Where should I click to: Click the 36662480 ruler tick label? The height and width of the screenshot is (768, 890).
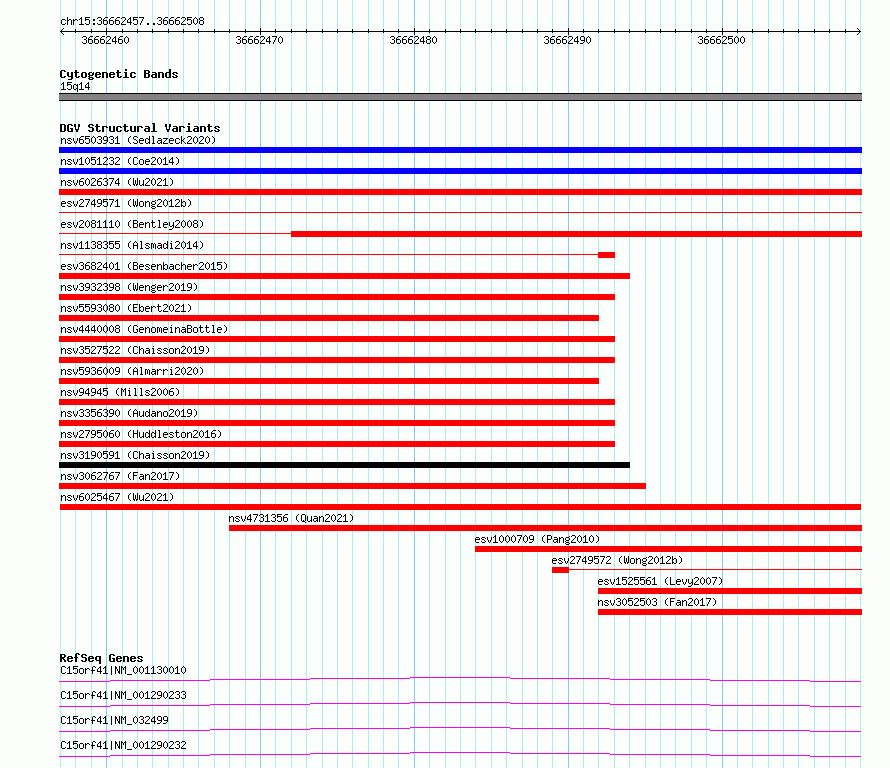click(x=413, y=40)
